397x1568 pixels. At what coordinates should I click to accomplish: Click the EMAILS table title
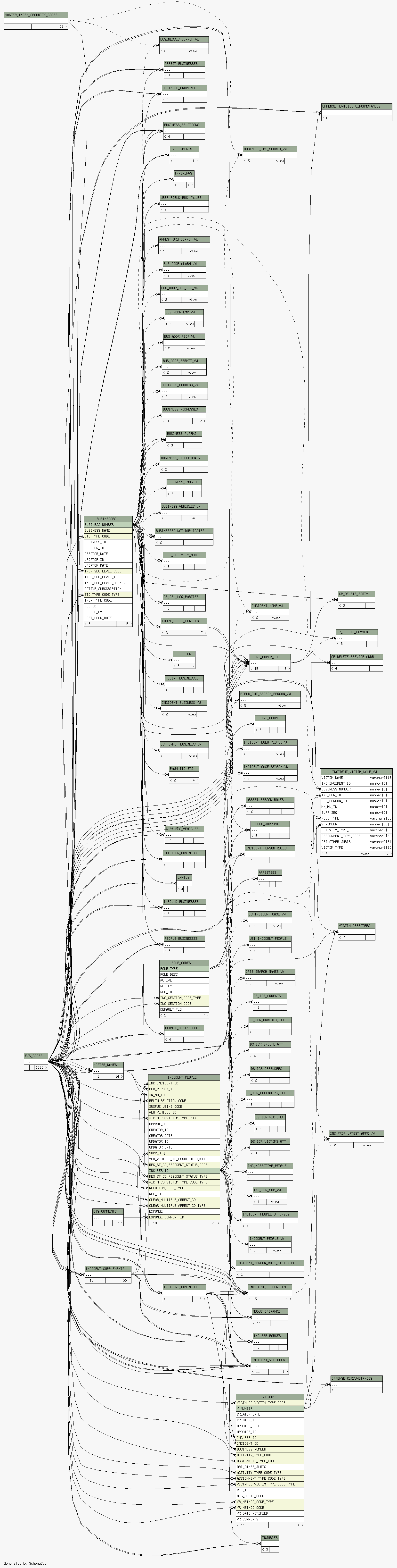(184, 878)
